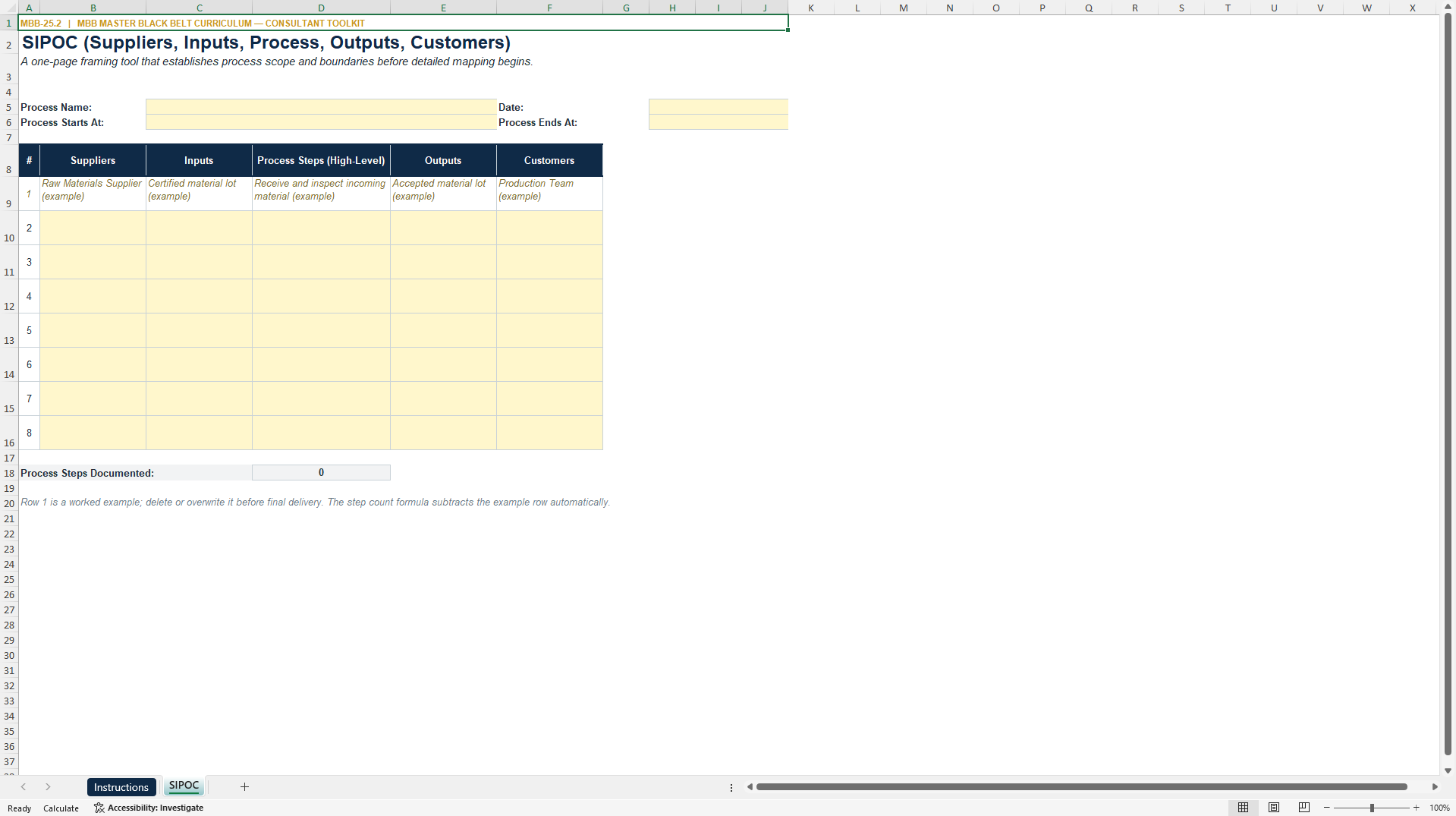Zoom out with the minus icon
The width and height of the screenshot is (1456, 816).
point(1327,808)
